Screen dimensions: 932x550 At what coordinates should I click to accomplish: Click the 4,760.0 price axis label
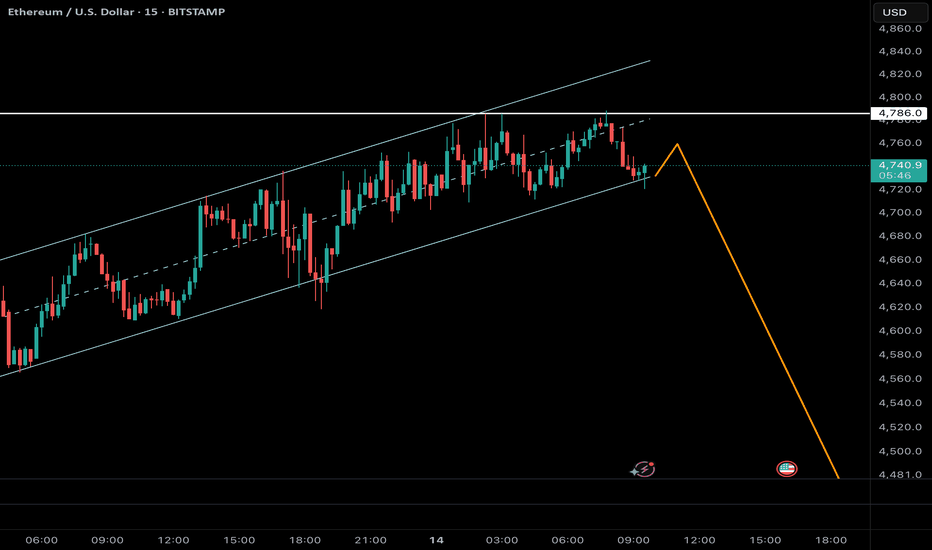pos(900,143)
